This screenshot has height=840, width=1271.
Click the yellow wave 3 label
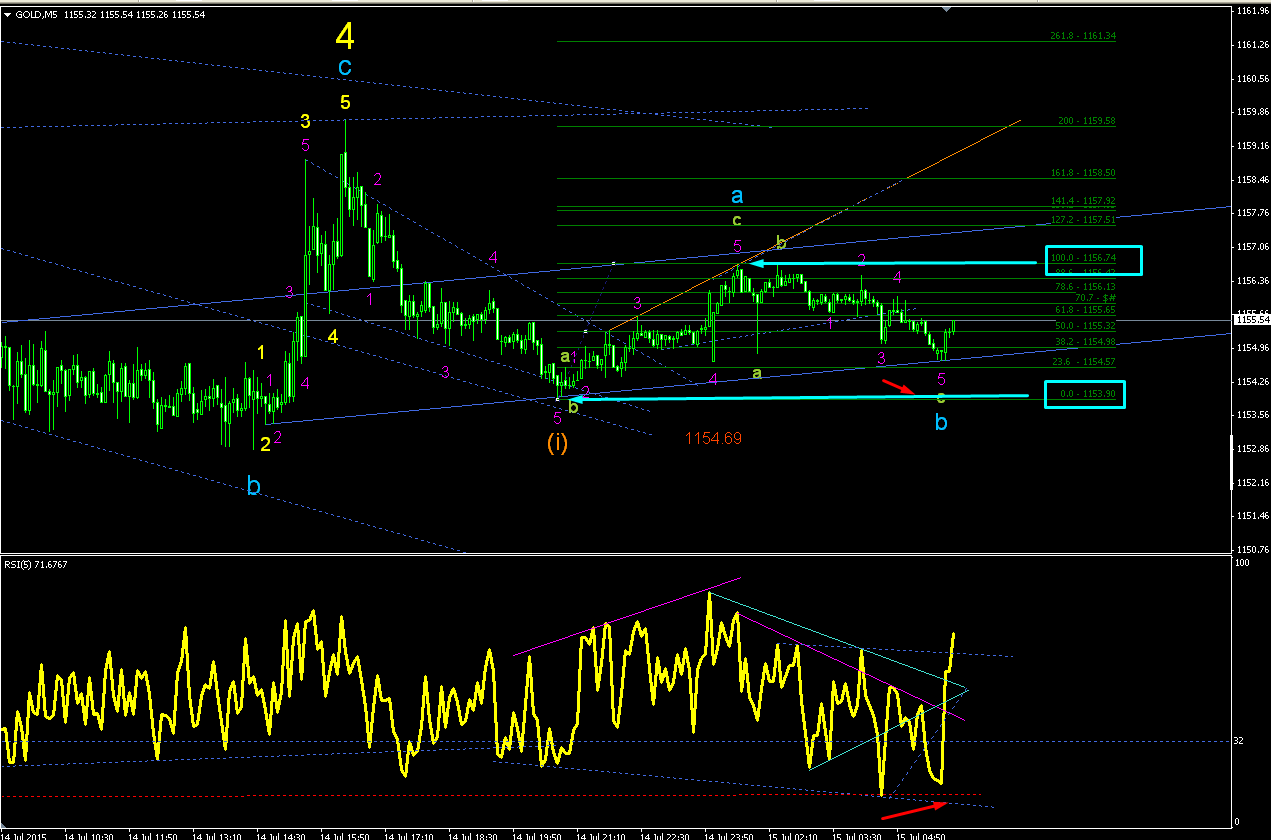pos(305,122)
